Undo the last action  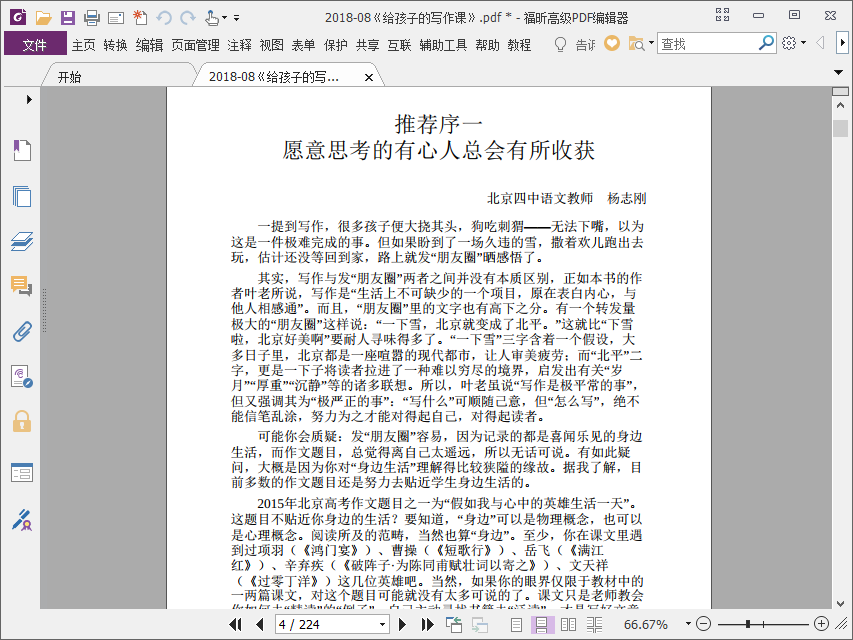click(x=164, y=18)
